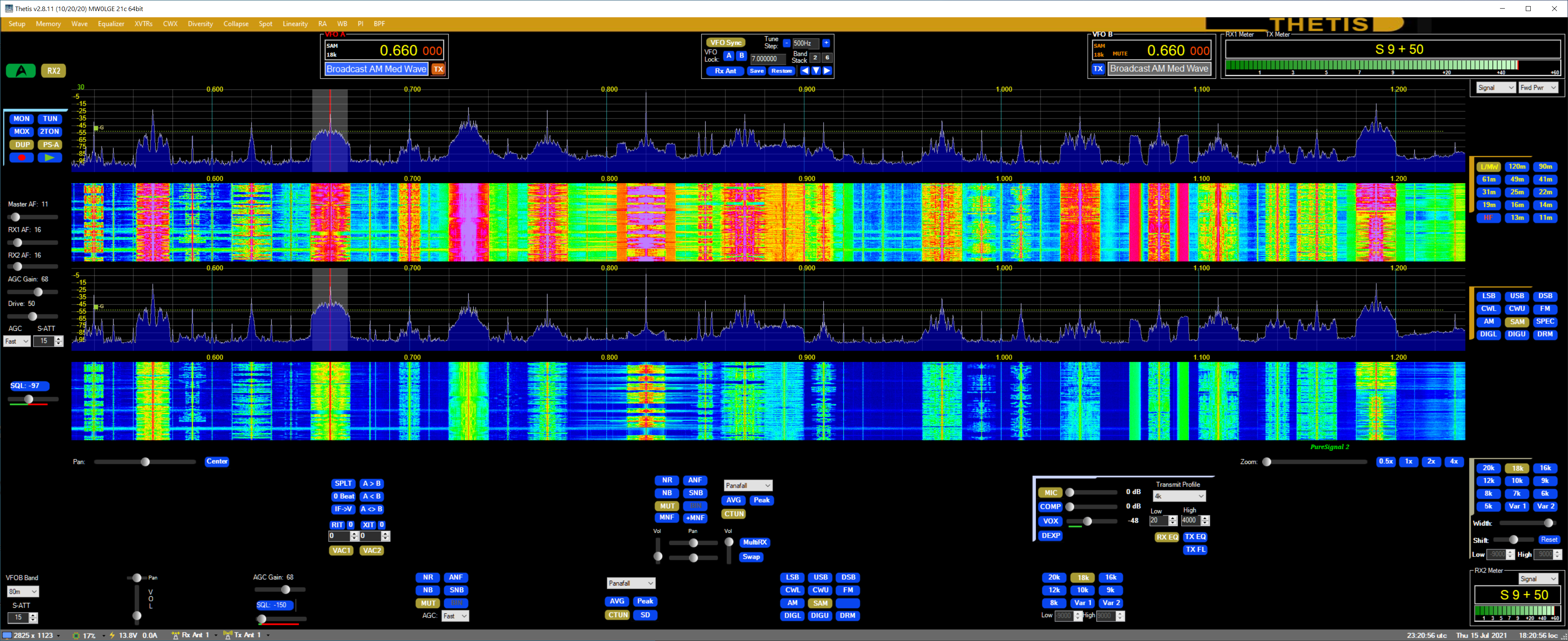The height and width of the screenshot is (641, 1568).
Task: Enable the MOX transmit toggle
Action: point(22,132)
